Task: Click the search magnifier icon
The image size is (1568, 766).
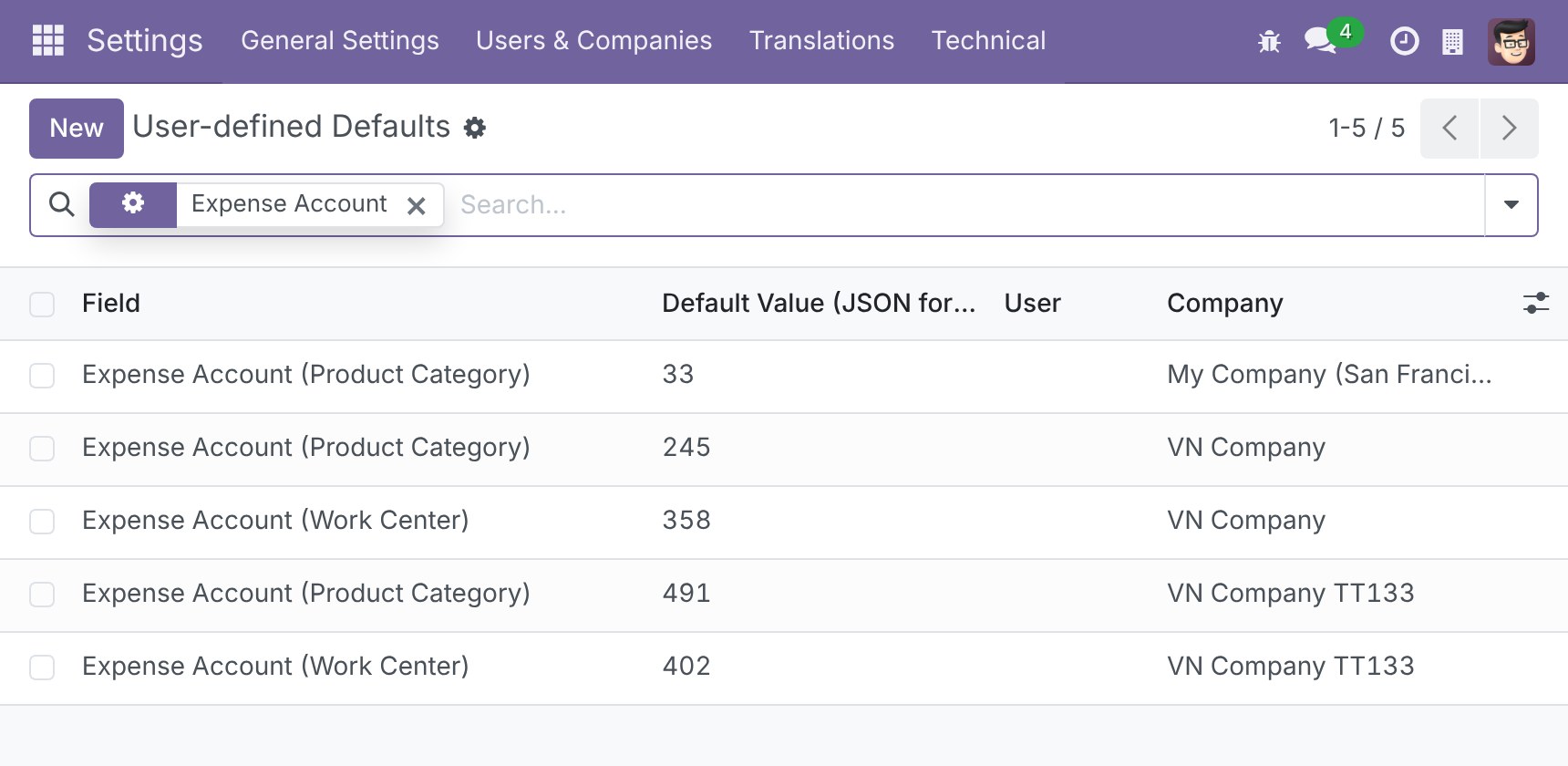Action: (x=61, y=204)
